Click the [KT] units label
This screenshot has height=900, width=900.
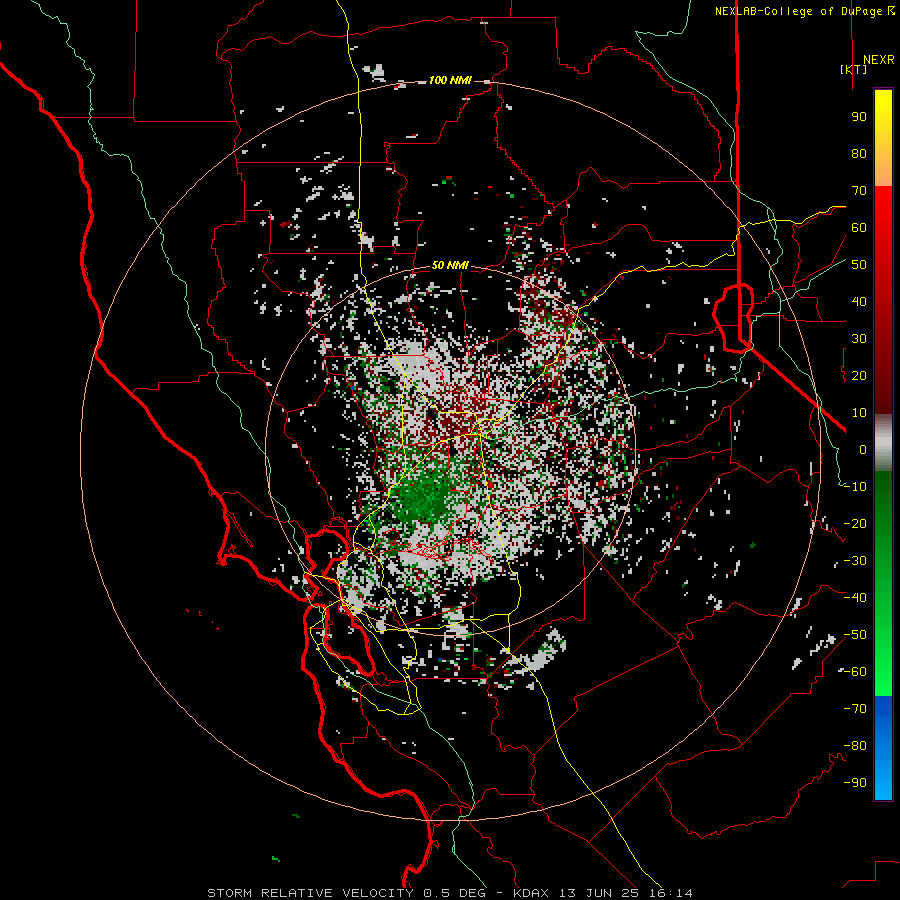point(854,69)
